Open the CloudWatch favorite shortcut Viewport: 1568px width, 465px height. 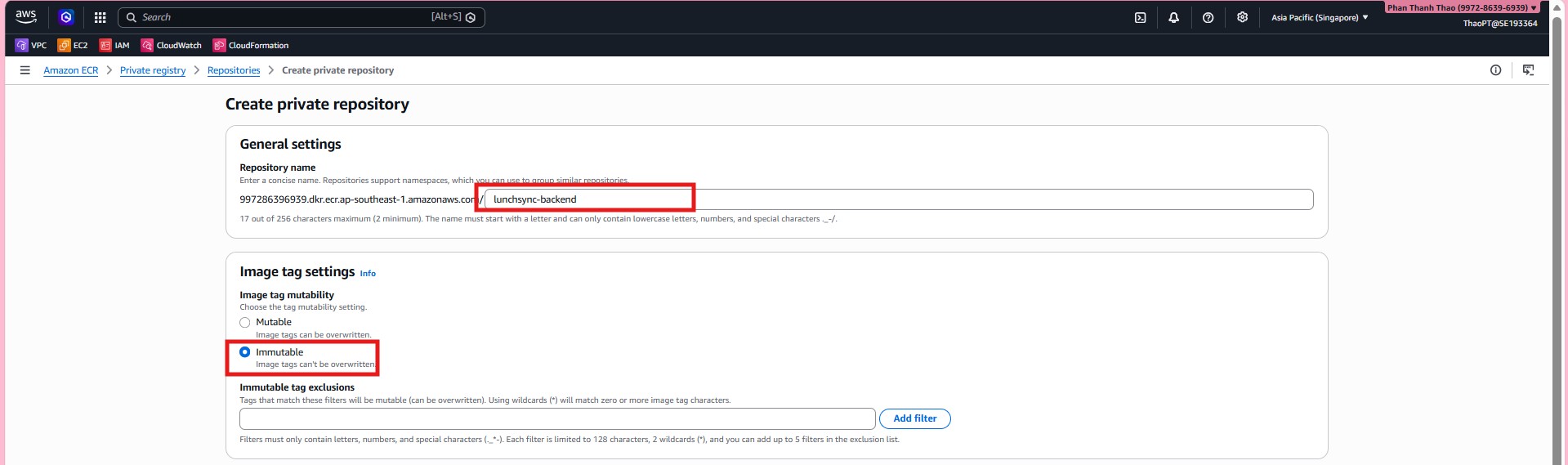tap(172, 46)
